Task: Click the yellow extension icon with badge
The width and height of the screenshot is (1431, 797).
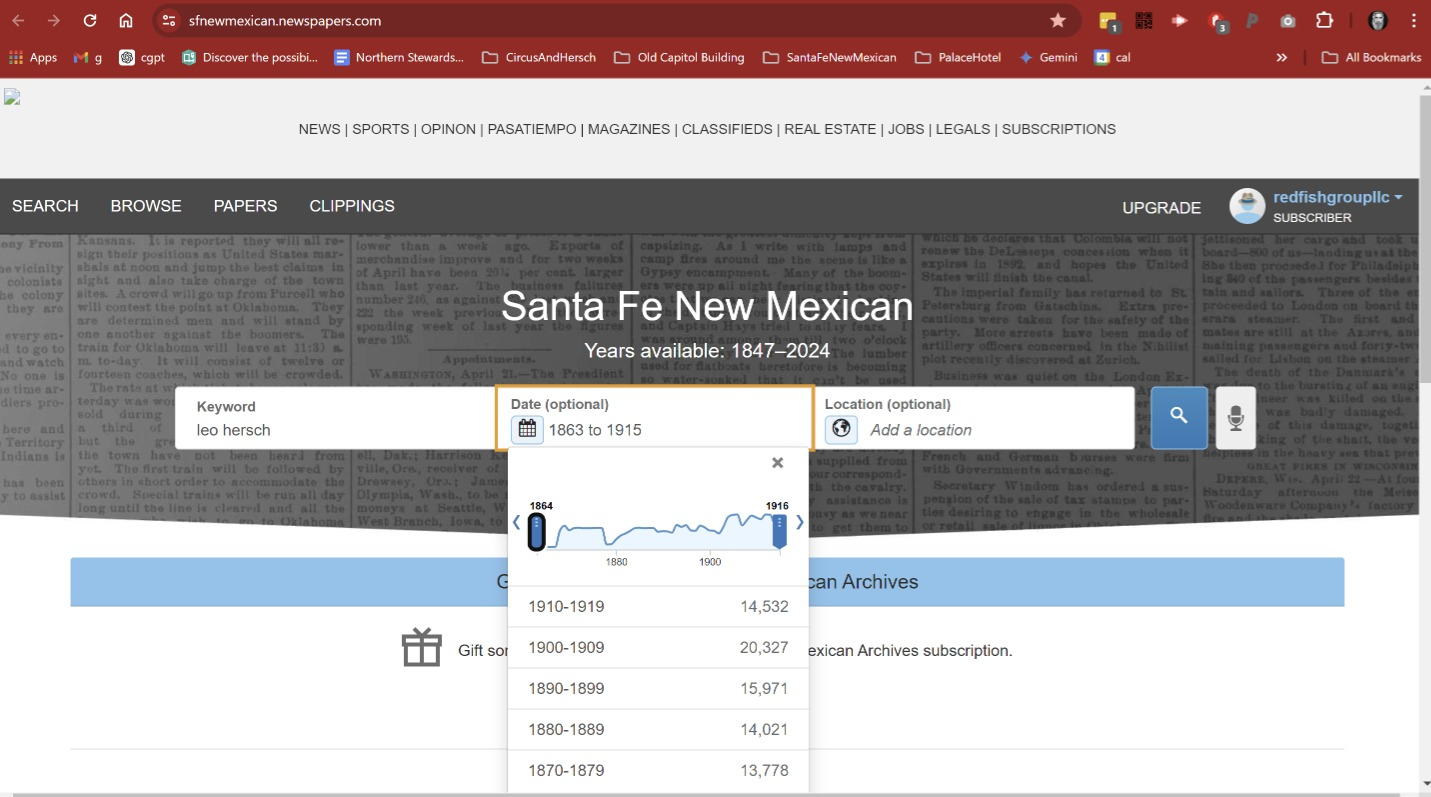Action: click(1108, 20)
